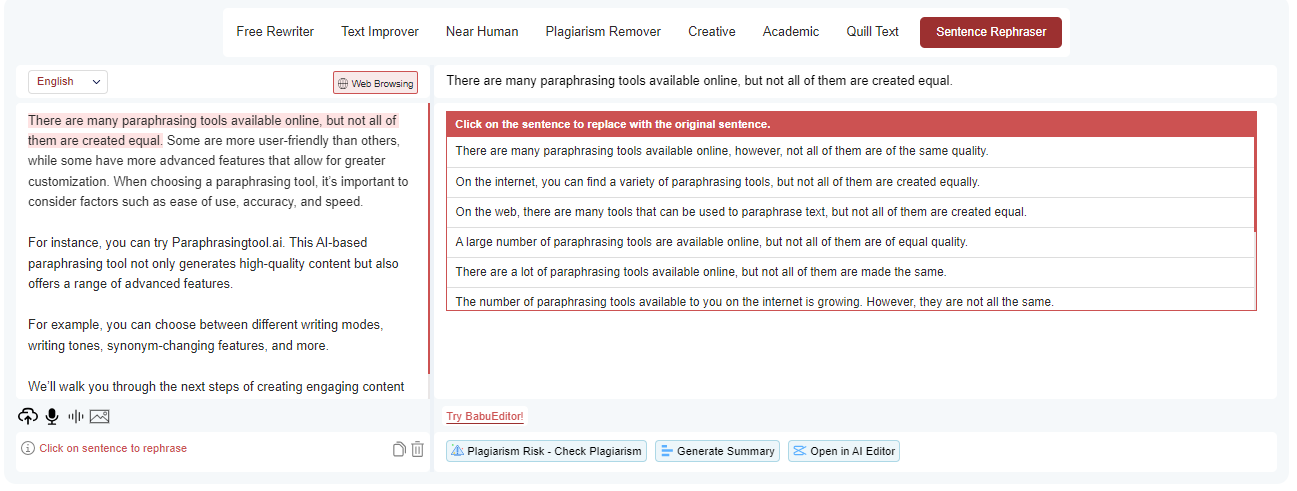This screenshot has width=1297, height=491.
Task: Click the cloud upload file icon
Action: (28, 417)
